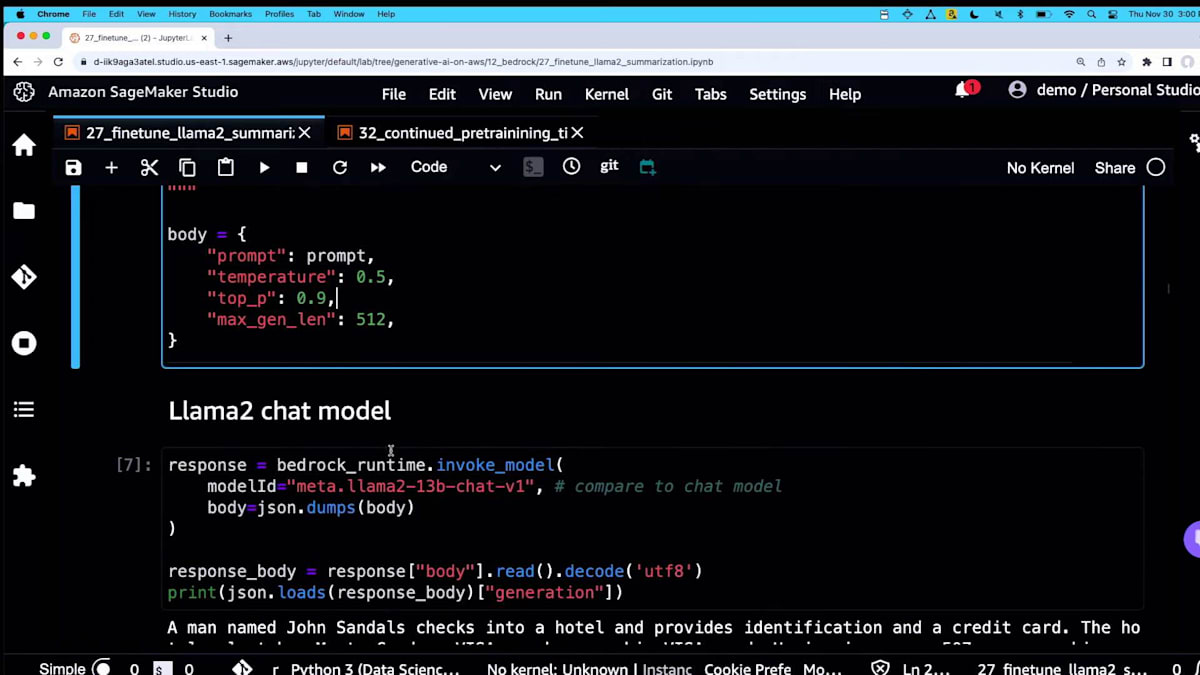Click inside the body dictionary code cell
Viewport: 1200px width, 675px height.
click(652, 276)
